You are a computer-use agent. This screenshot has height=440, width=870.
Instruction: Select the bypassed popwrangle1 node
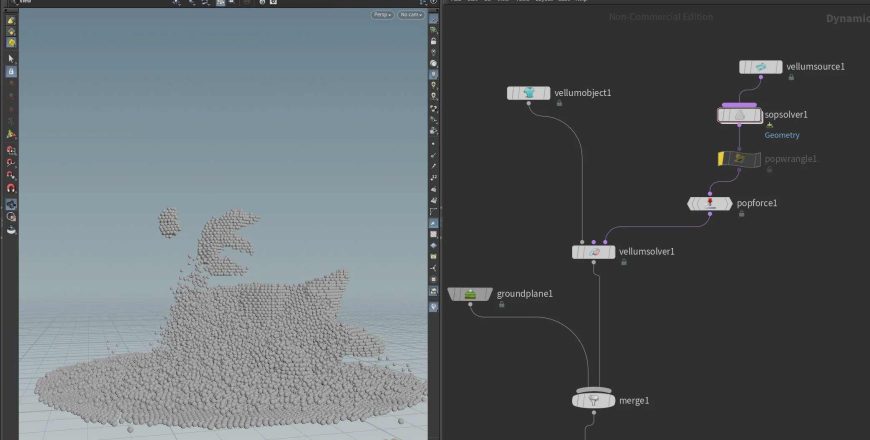tap(740, 159)
